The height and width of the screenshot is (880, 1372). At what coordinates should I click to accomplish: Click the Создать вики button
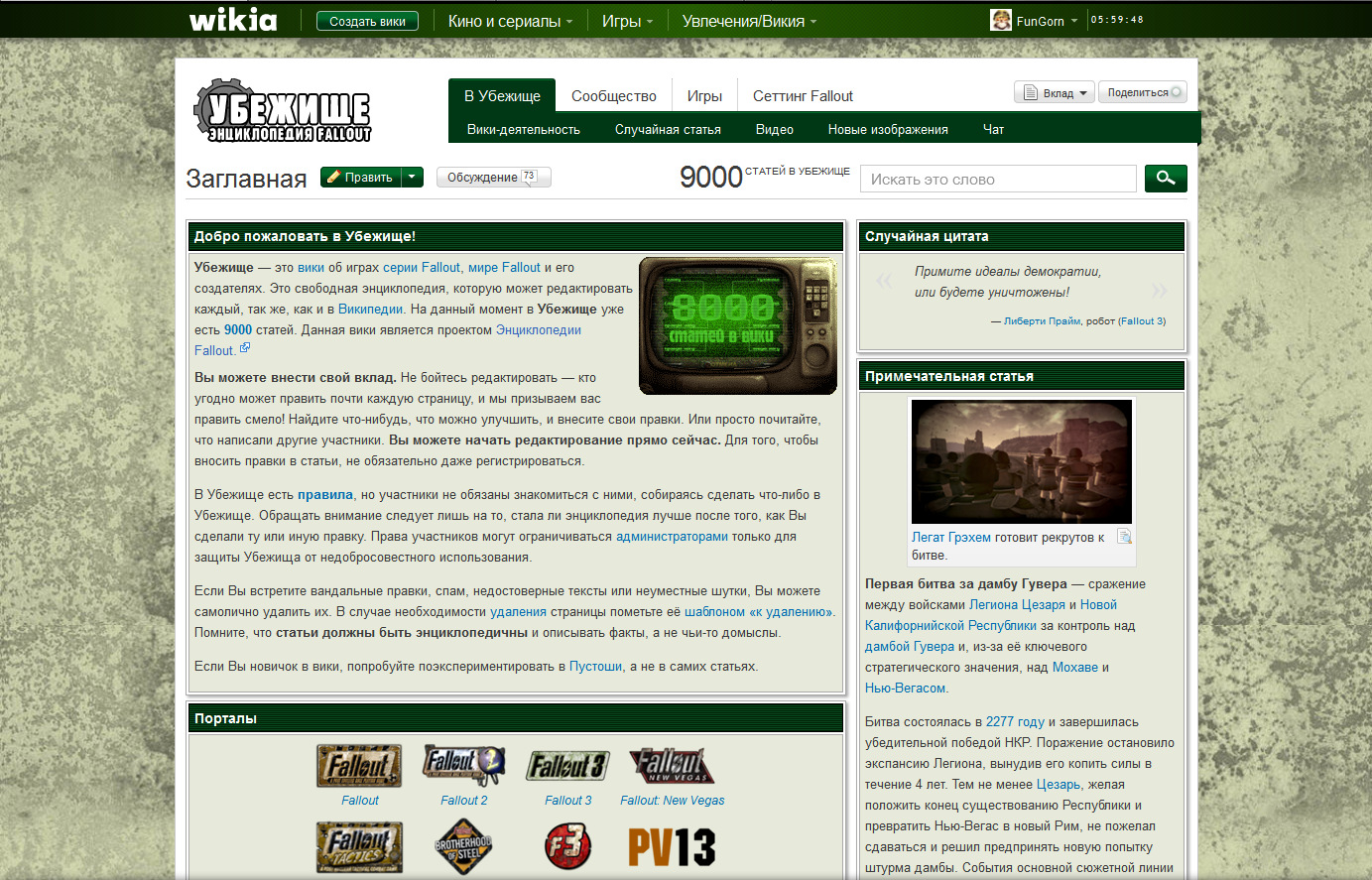[x=367, y=21]
